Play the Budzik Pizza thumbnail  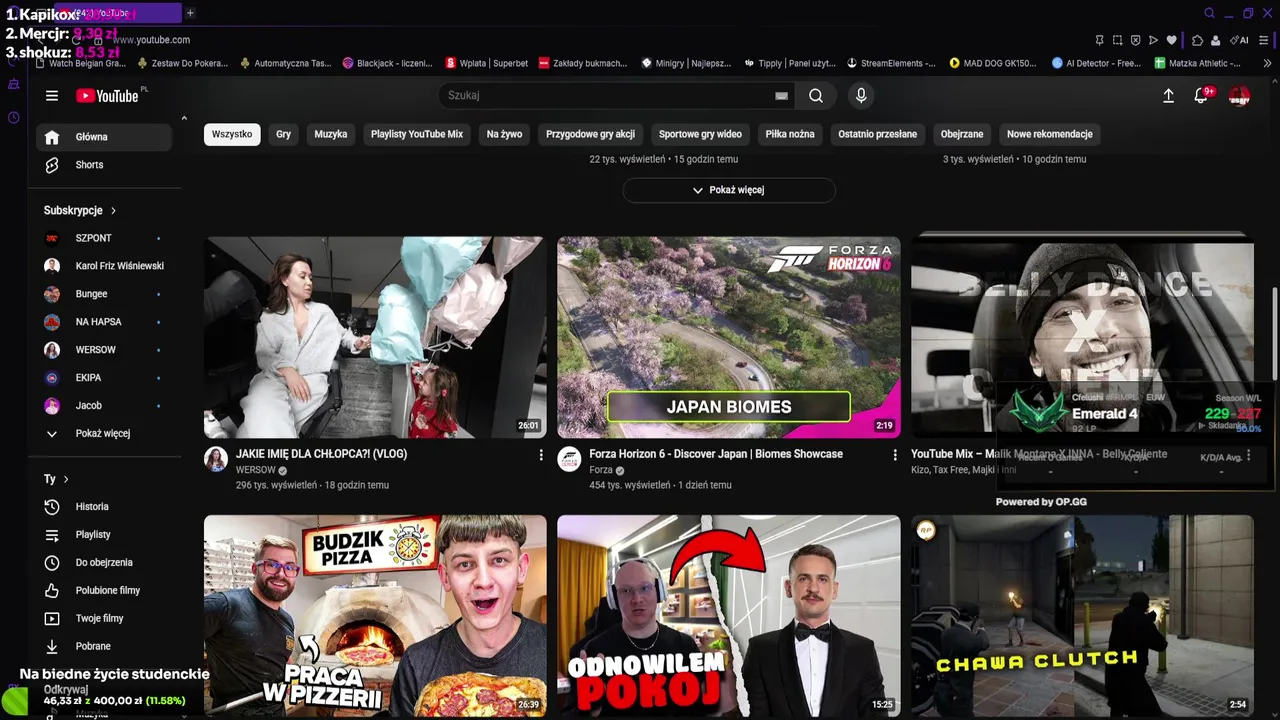pos(375,615)
